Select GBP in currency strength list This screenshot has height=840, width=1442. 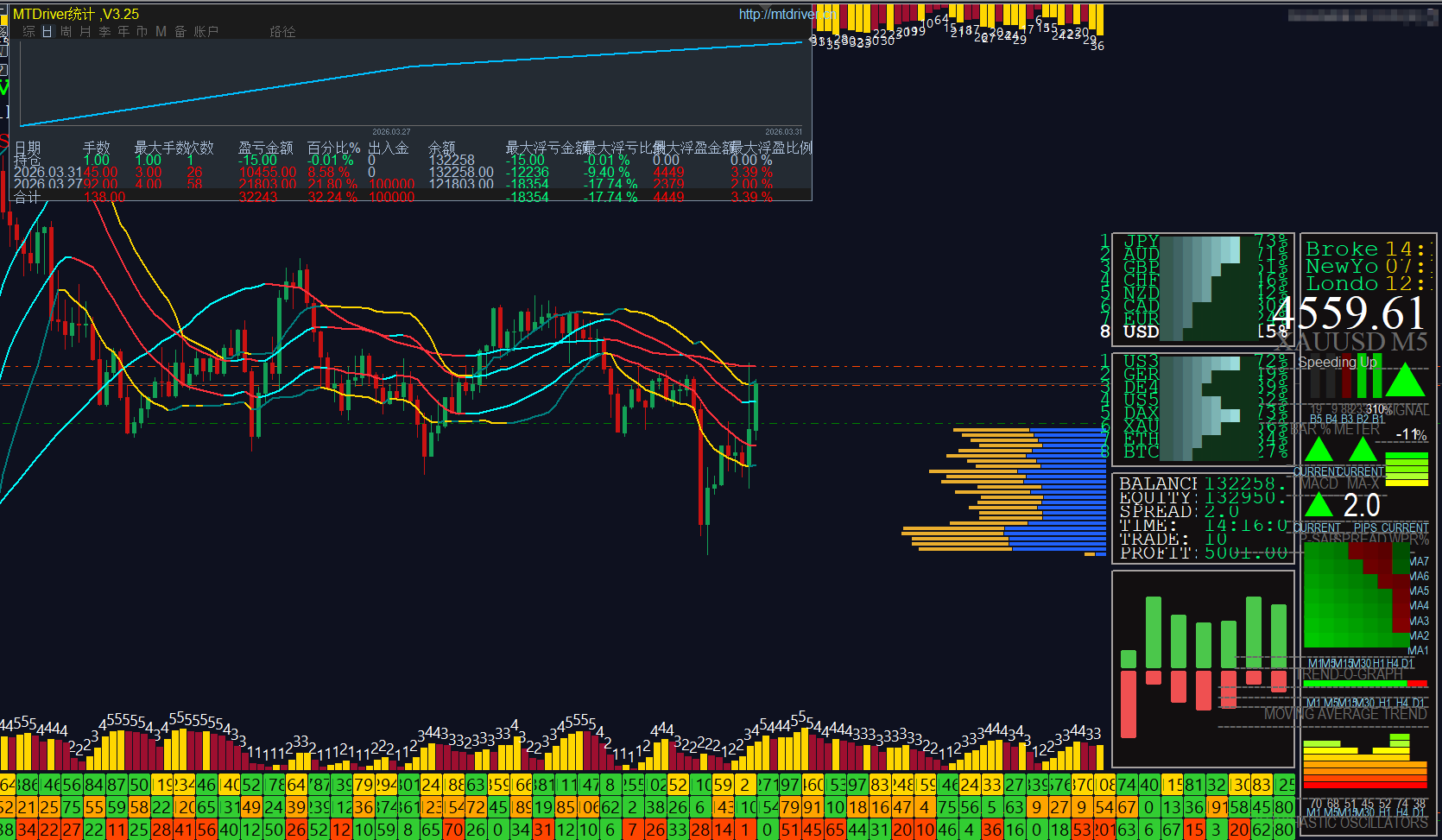(x=1141, y=267)
